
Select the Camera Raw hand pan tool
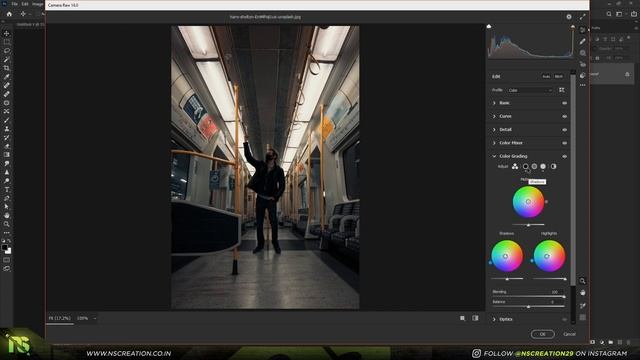[582, 293]
